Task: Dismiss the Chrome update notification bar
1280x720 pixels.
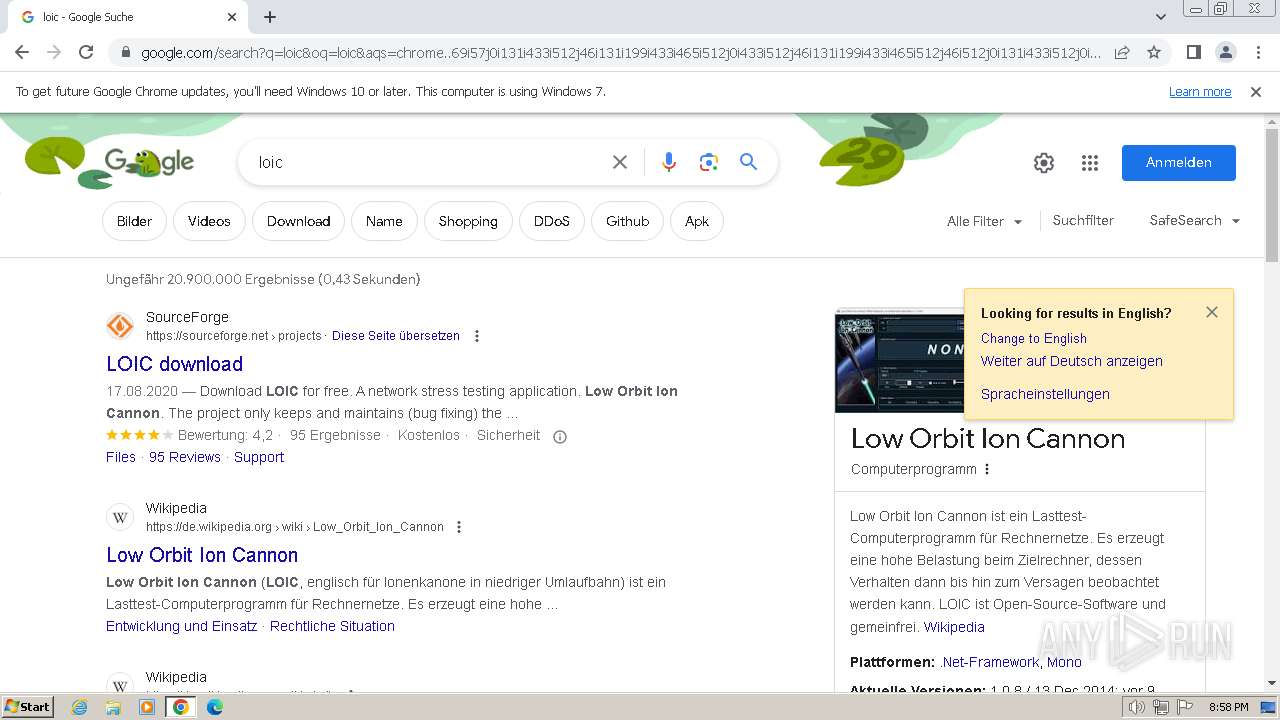Action: (x=1256, y=91)
